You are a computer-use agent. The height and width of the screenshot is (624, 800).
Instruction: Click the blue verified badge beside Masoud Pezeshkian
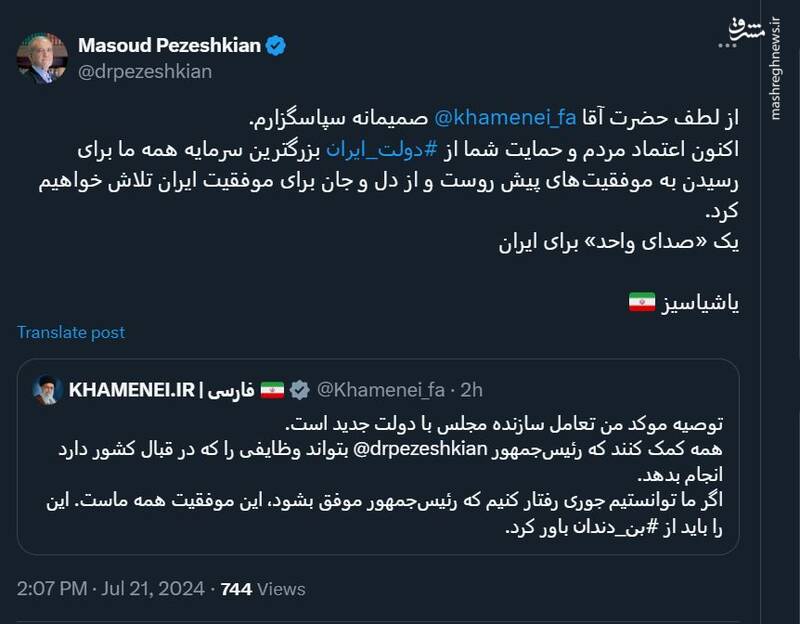coord(276,44)
